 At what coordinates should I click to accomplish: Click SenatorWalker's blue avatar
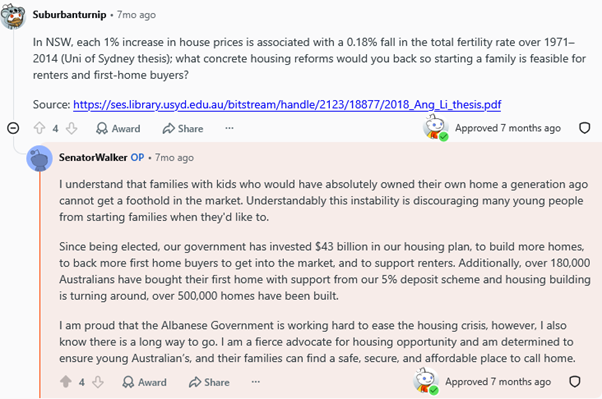[x=40, y=158]
